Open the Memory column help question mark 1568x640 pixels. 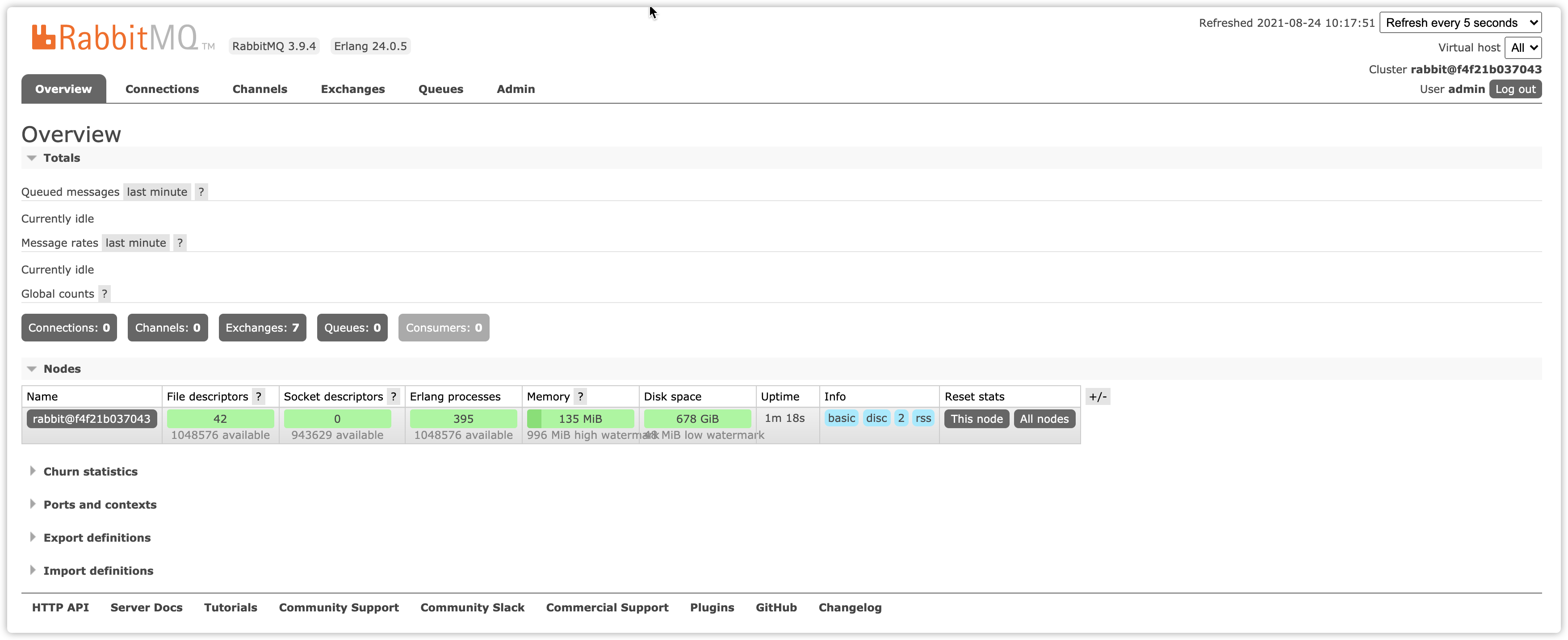point(581,397)
